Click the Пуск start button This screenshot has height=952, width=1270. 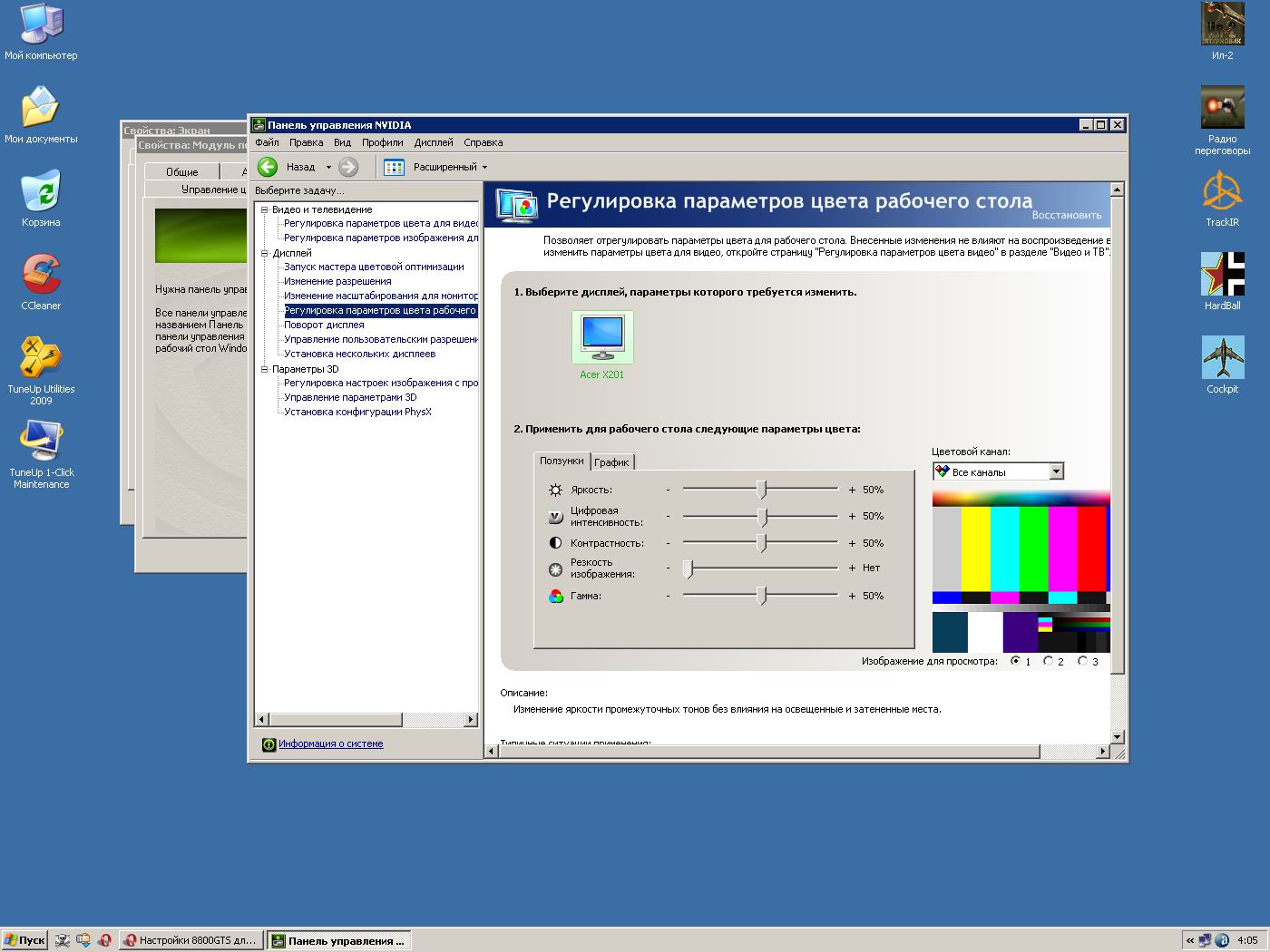[x=24, y=940]
